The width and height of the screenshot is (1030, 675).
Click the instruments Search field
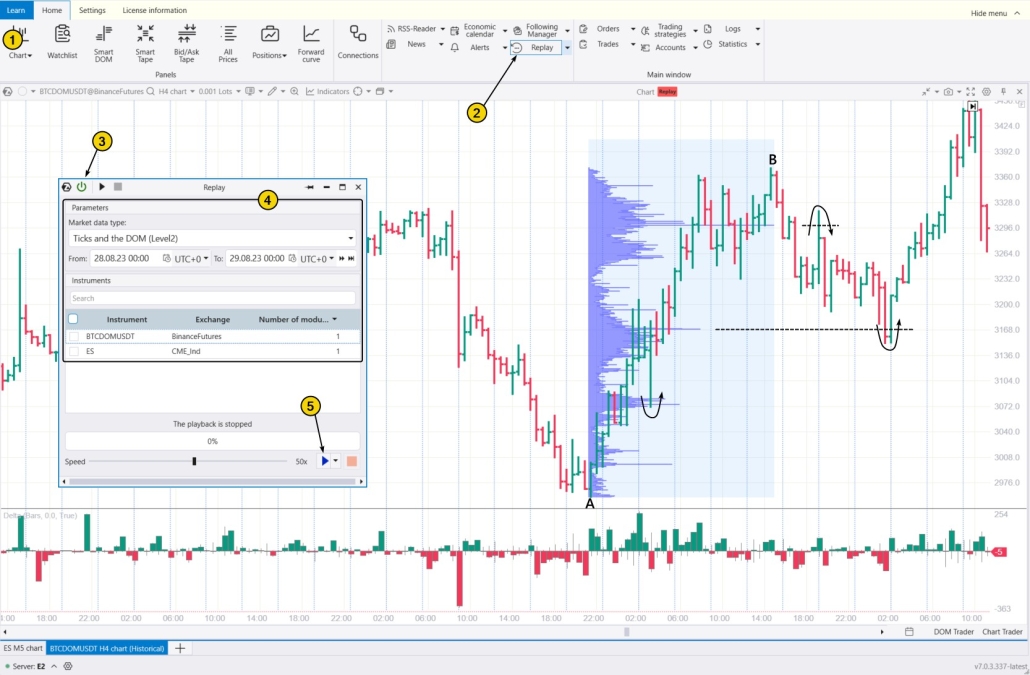coord(211,297)
